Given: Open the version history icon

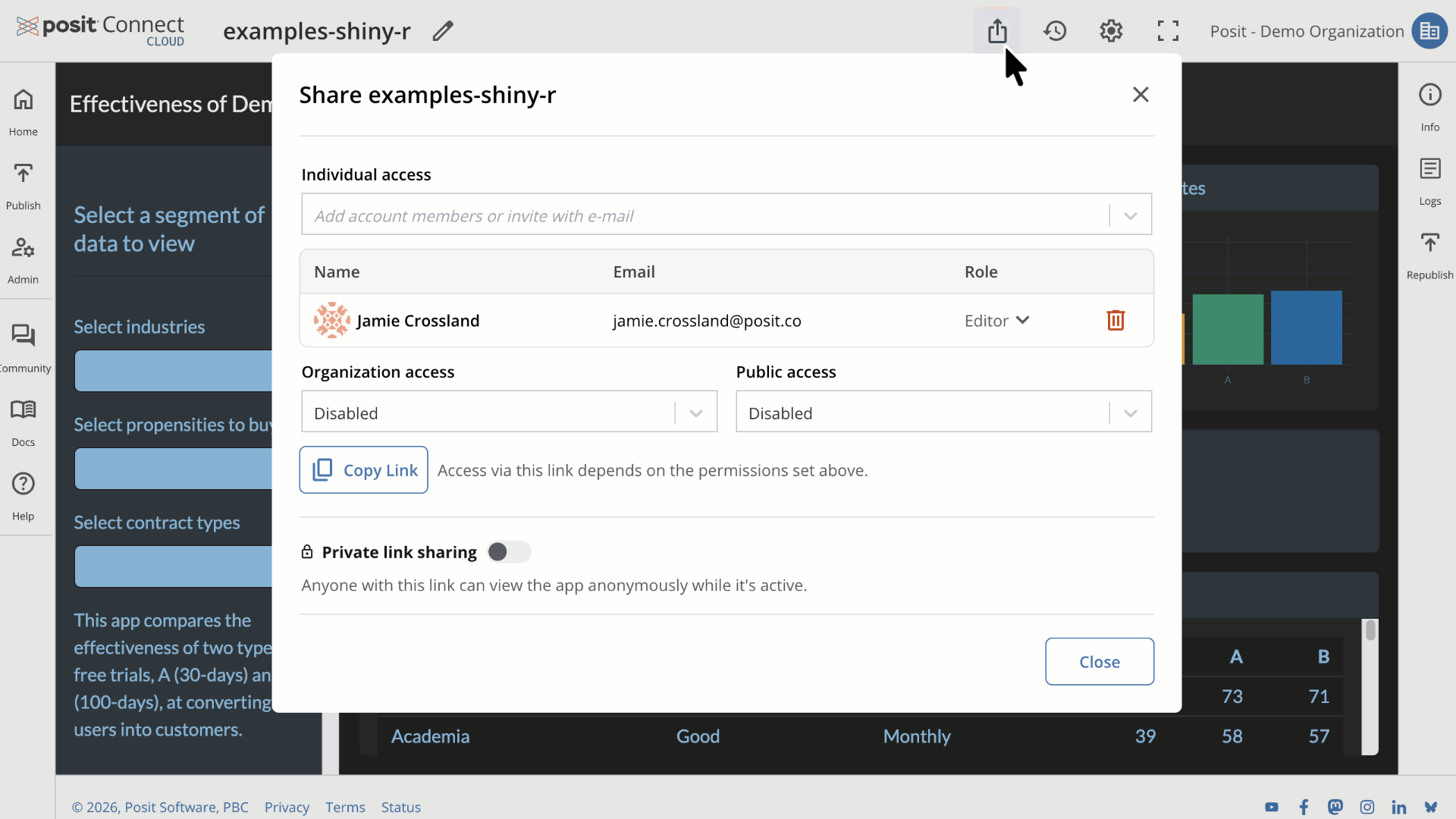Looking at the screenshot, I should coord(1055,31).
